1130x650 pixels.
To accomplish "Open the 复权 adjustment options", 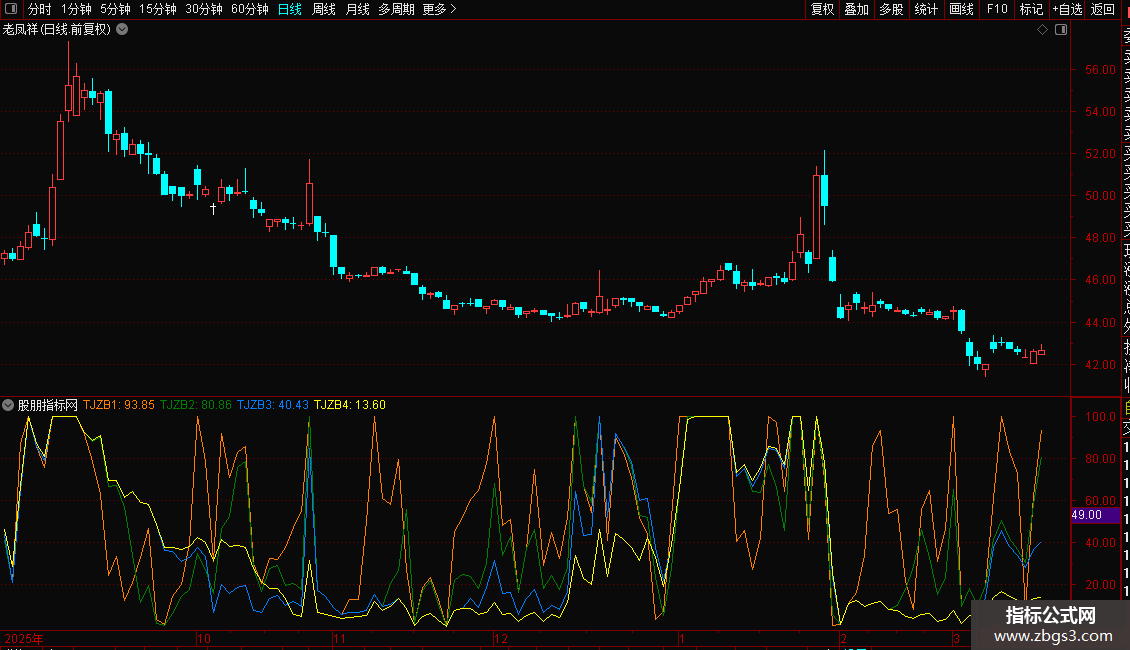I will coord(822,9).
